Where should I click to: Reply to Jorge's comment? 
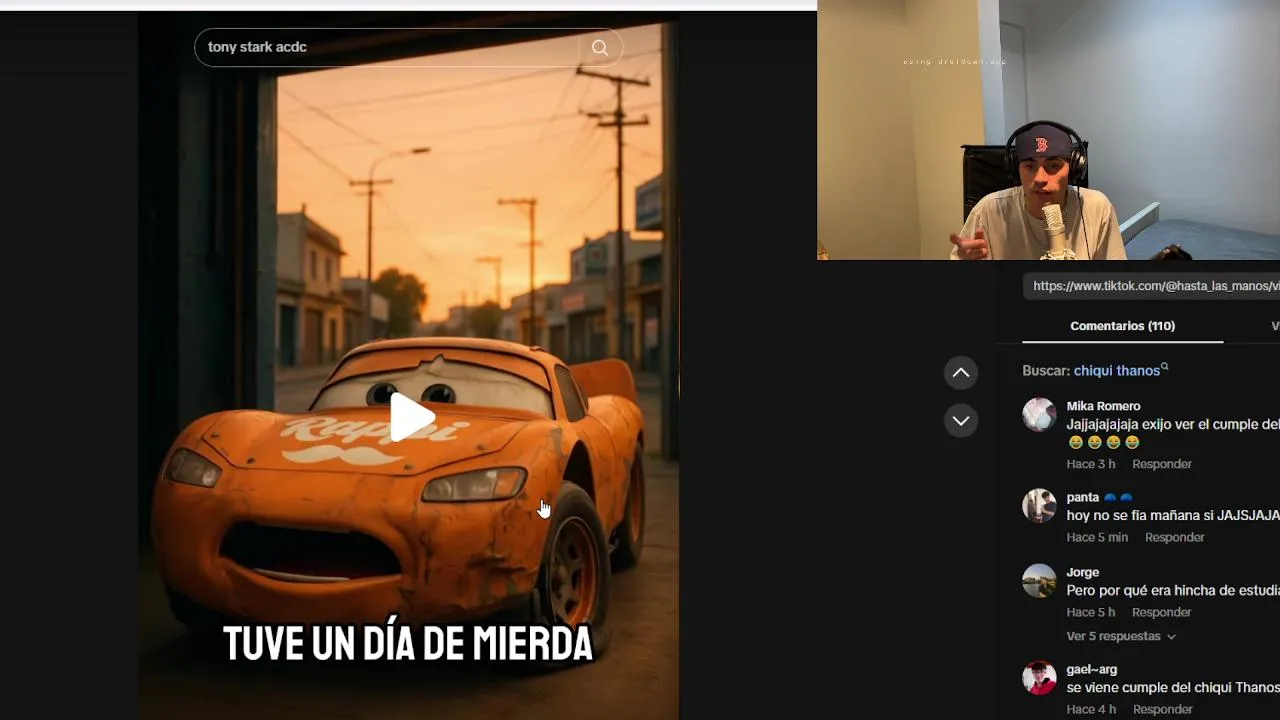(x=1162, y=612)
